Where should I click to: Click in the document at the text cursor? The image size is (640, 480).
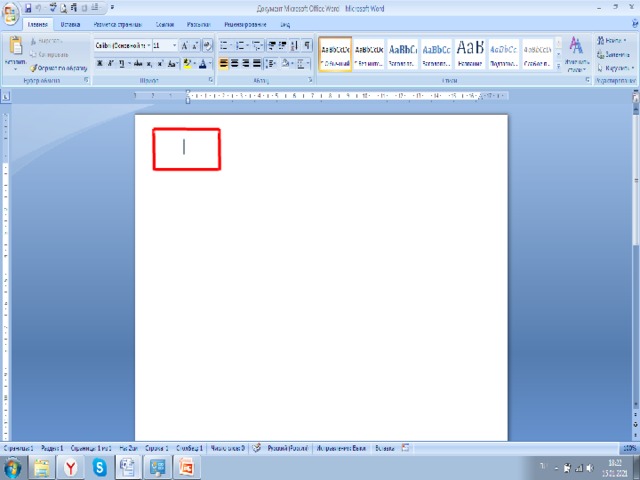tap(185, 147)
